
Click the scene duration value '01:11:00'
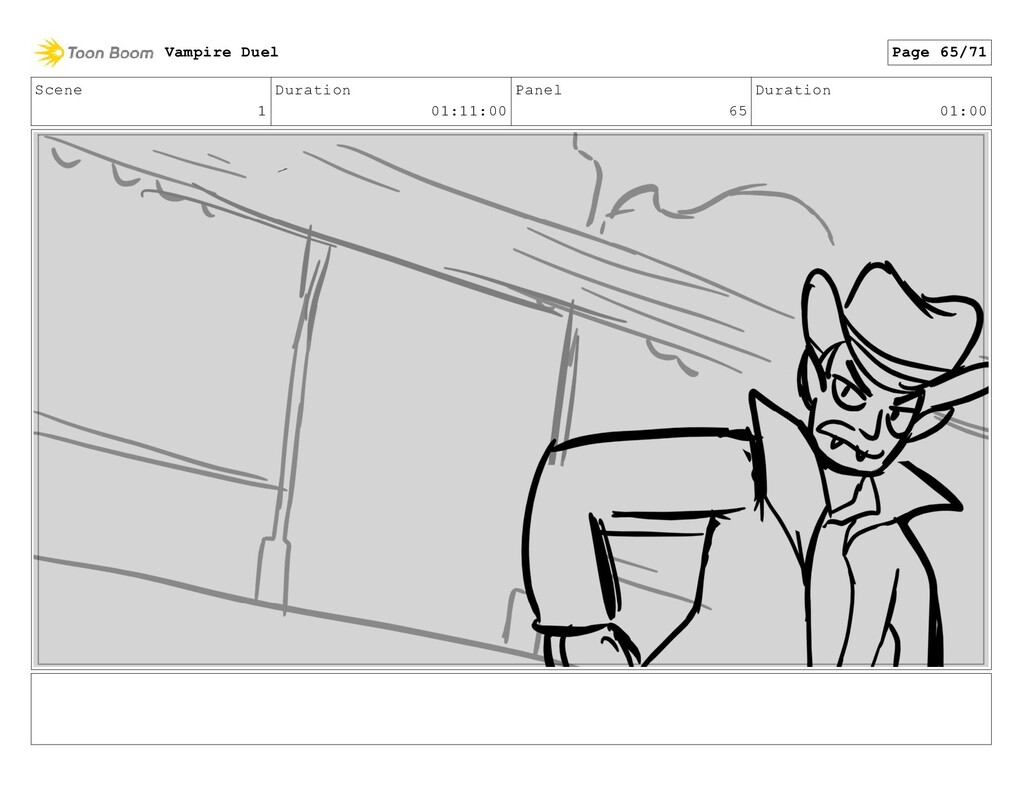point(468,111)
